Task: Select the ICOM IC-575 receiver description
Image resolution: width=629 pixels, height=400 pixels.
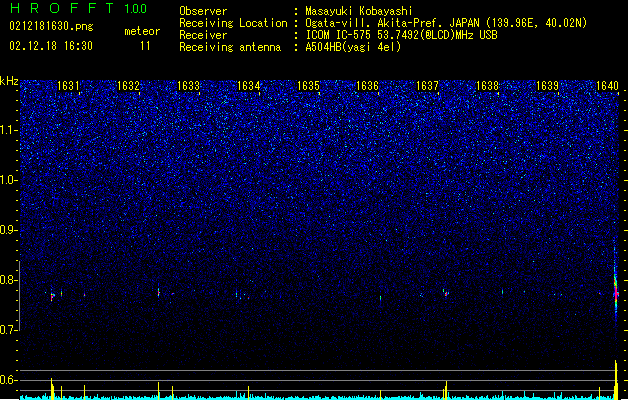Action: [402, 35]
